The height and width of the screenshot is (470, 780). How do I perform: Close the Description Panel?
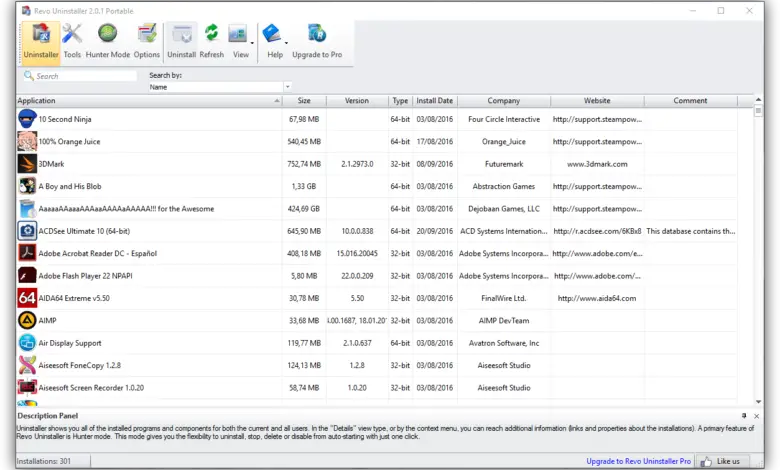click(757, 415)
